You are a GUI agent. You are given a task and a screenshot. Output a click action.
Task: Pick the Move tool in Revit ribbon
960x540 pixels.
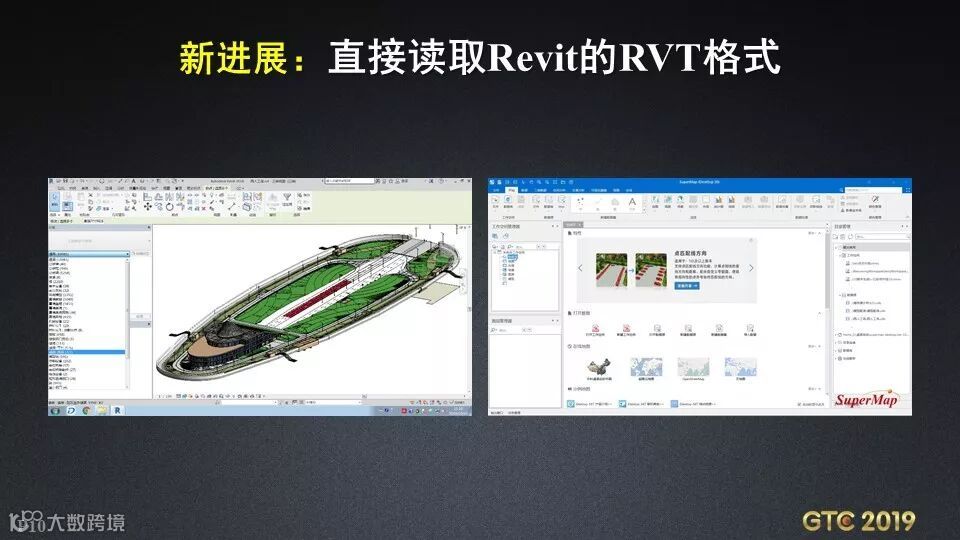click(x=148, y=206)
